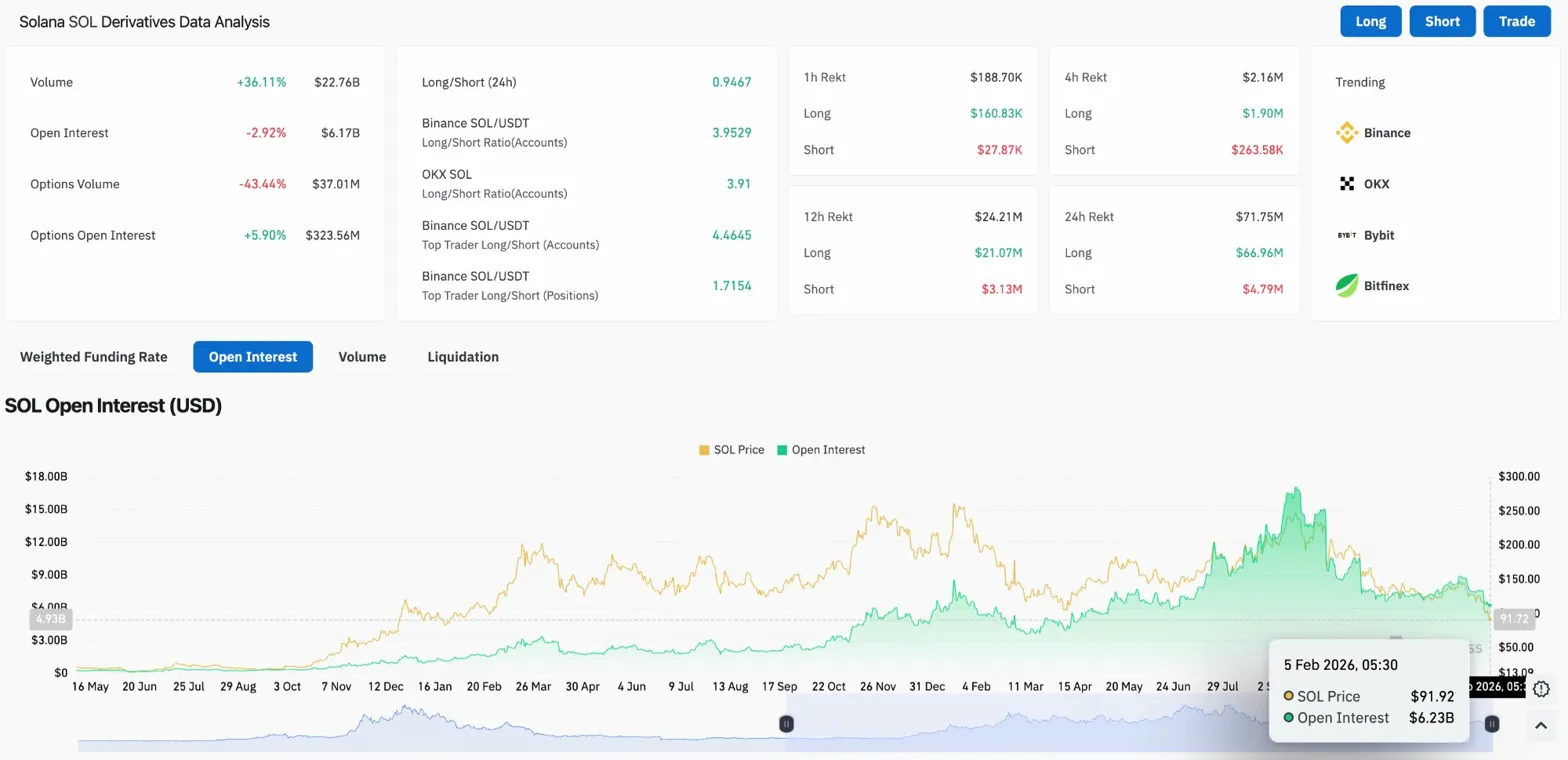Click the left range handle of the chart navigator
The height and width of the screenshot is (760, 1568).
coord(787,723)
